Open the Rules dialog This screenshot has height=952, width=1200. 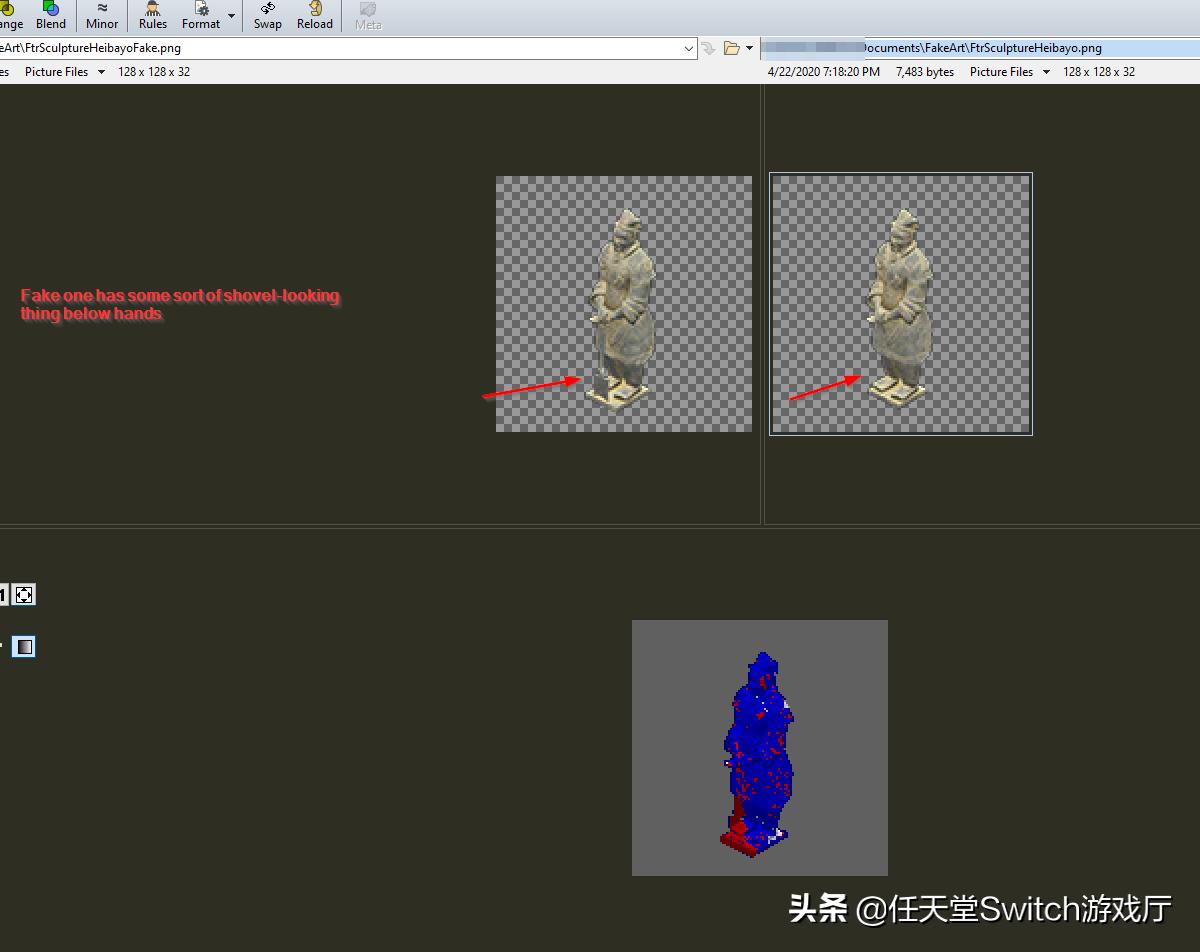(153, 16)
